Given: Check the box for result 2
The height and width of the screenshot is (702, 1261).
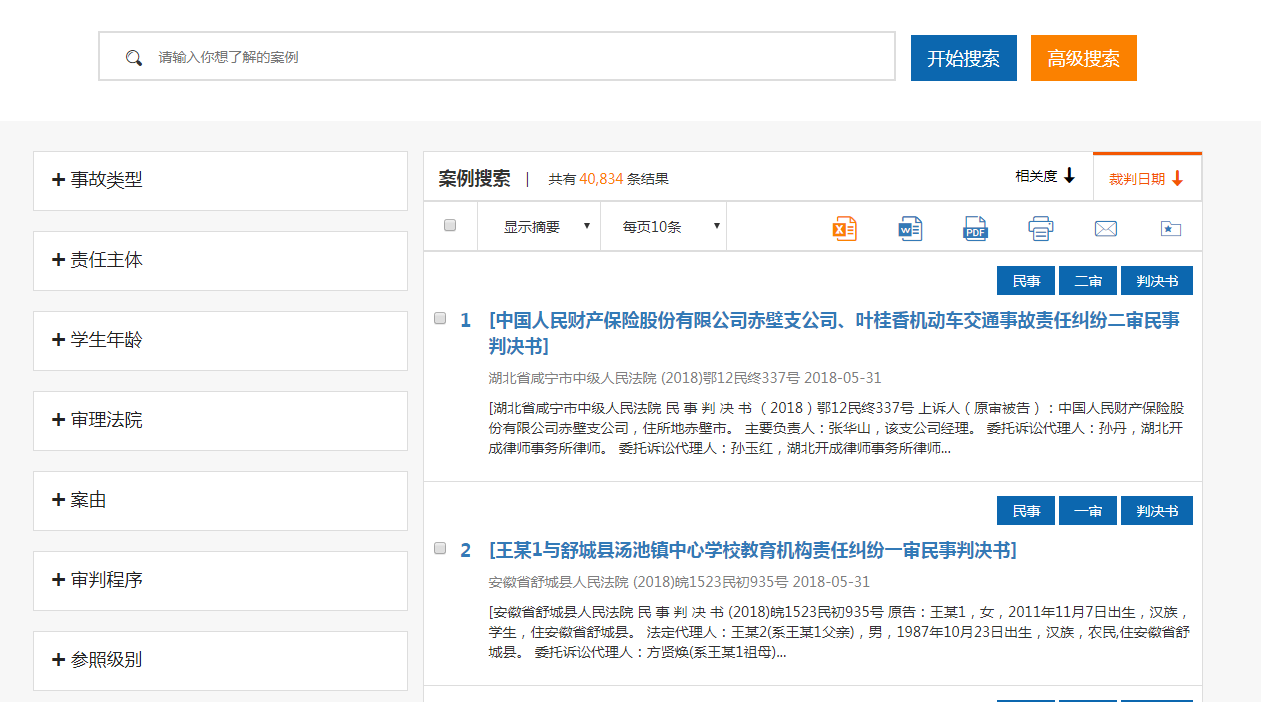Looking at the screenshot, I should click(x=440, y=549).
